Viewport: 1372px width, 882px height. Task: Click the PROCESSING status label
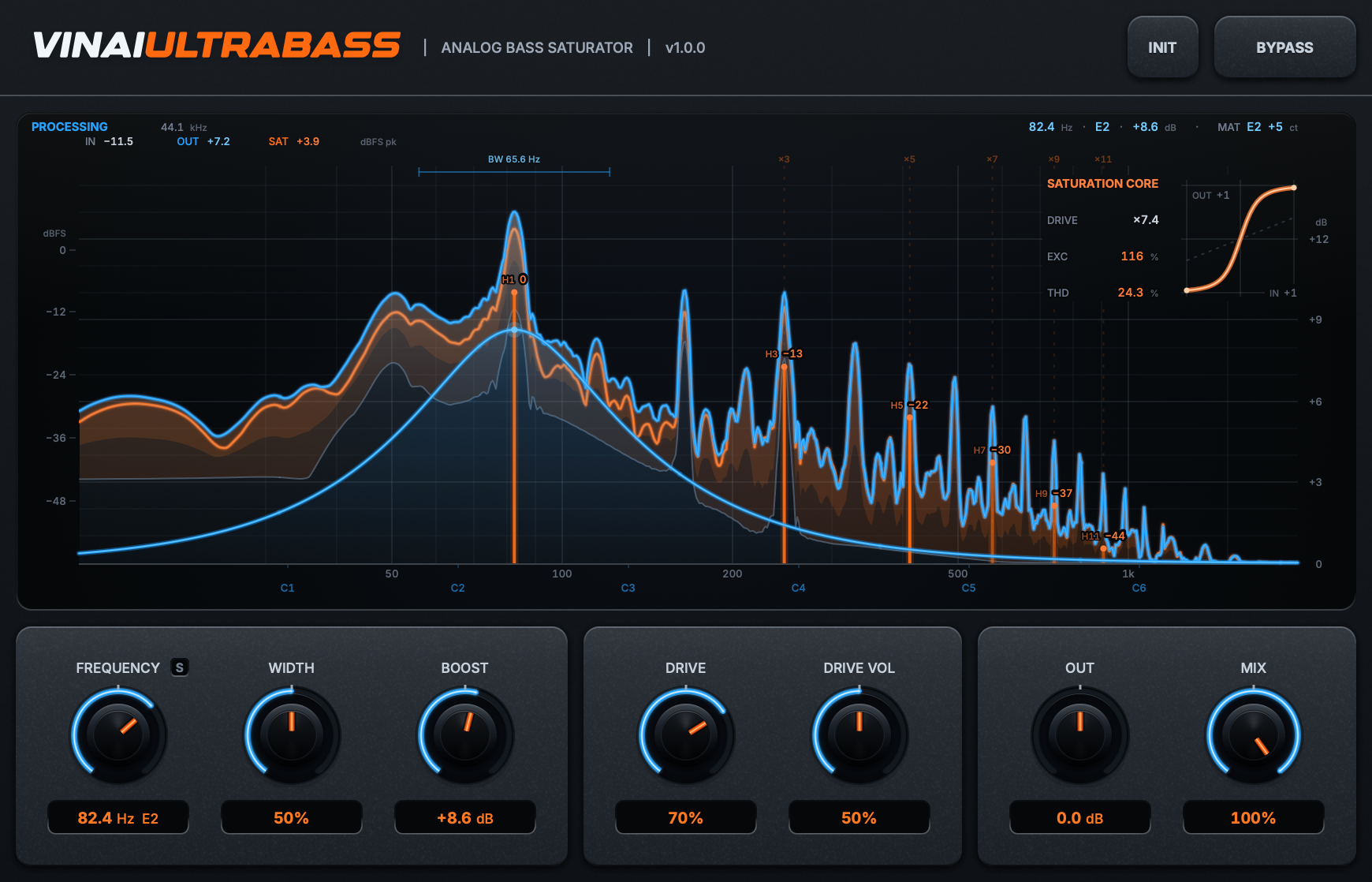click(69, 127)
